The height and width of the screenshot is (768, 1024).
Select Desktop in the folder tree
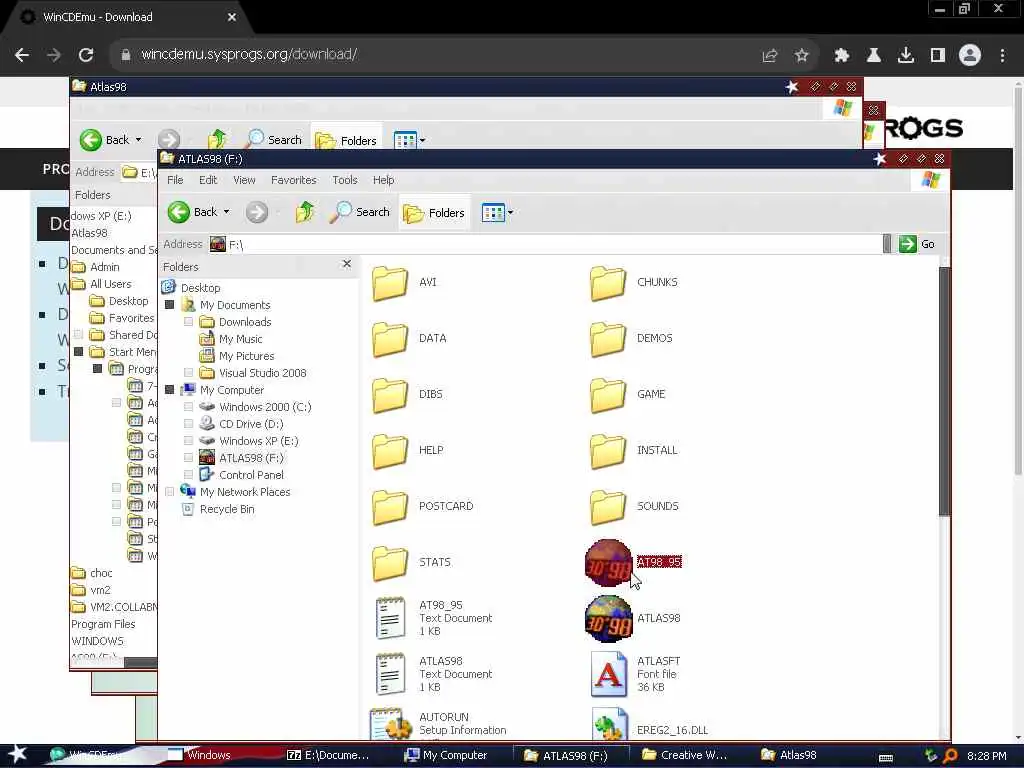pyautogui.click(x=200, y=288)
